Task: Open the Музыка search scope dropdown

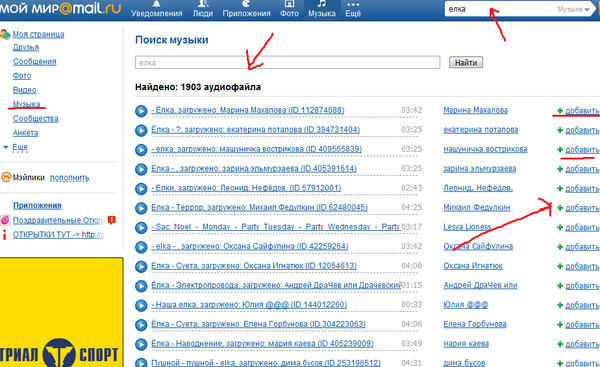Action: (573, 10)
